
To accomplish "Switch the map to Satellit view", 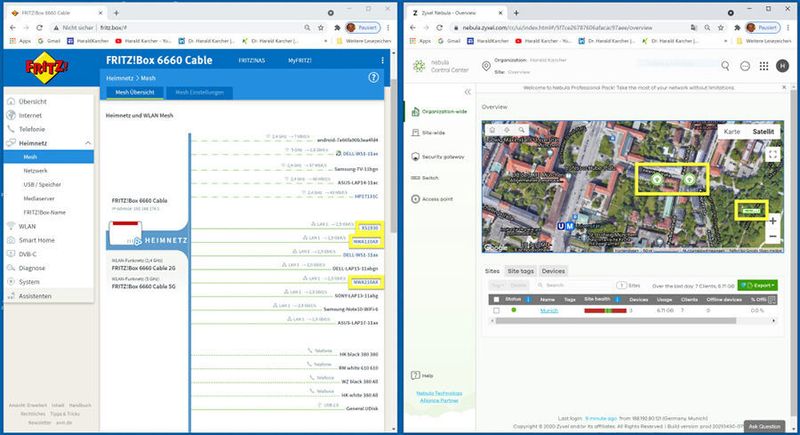I will click(x=763, y=132).
